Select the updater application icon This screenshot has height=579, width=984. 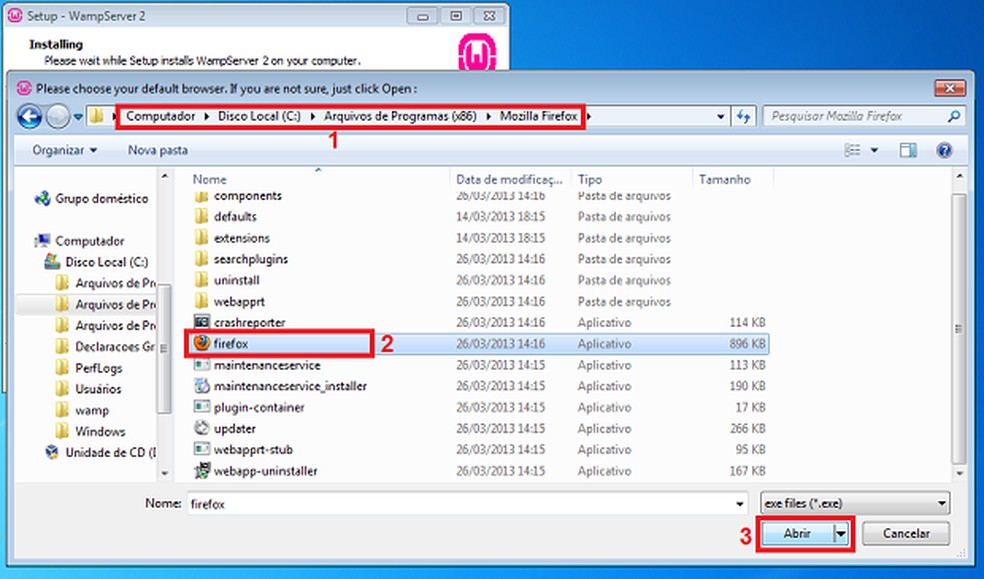(x=201, y=428)
